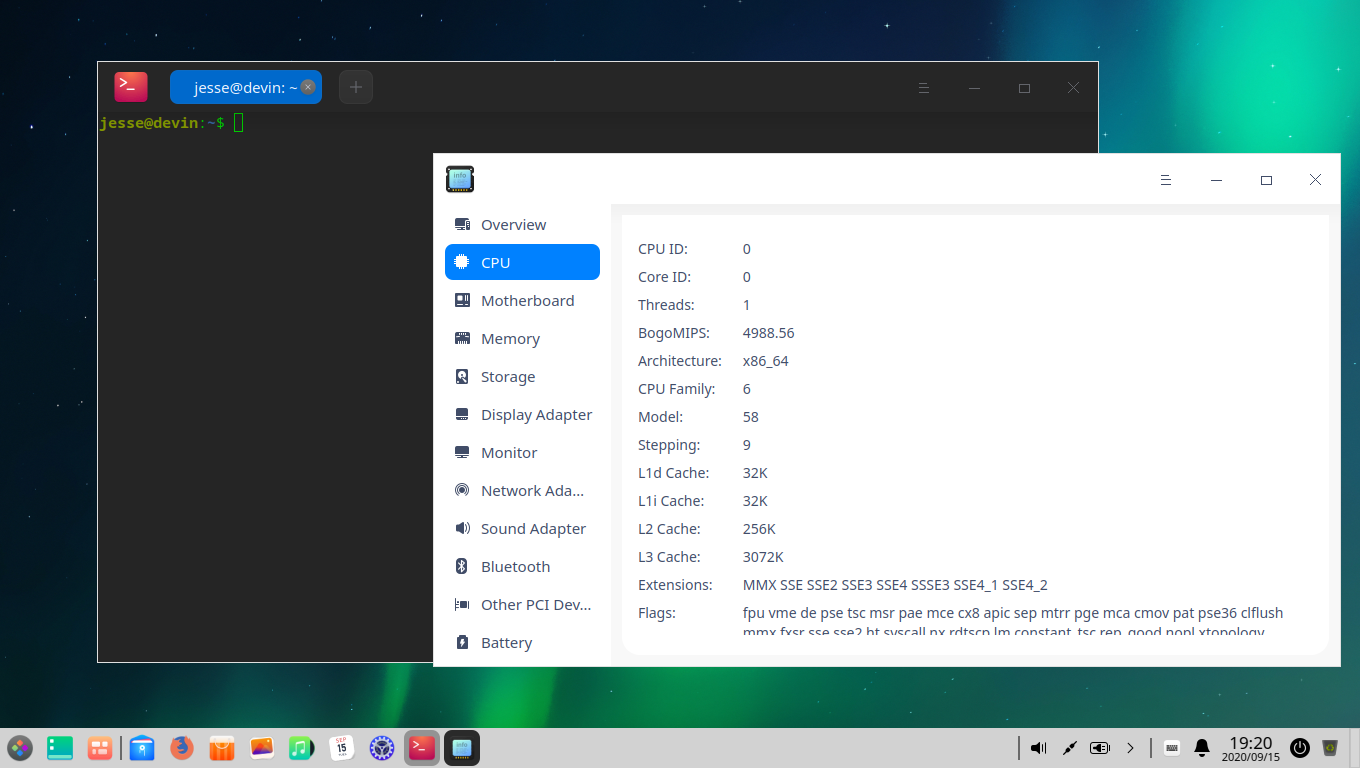This screenshot has height=768, width=1360.
Task: Open volume control in system tray
Action: [x=1038, y=747]
